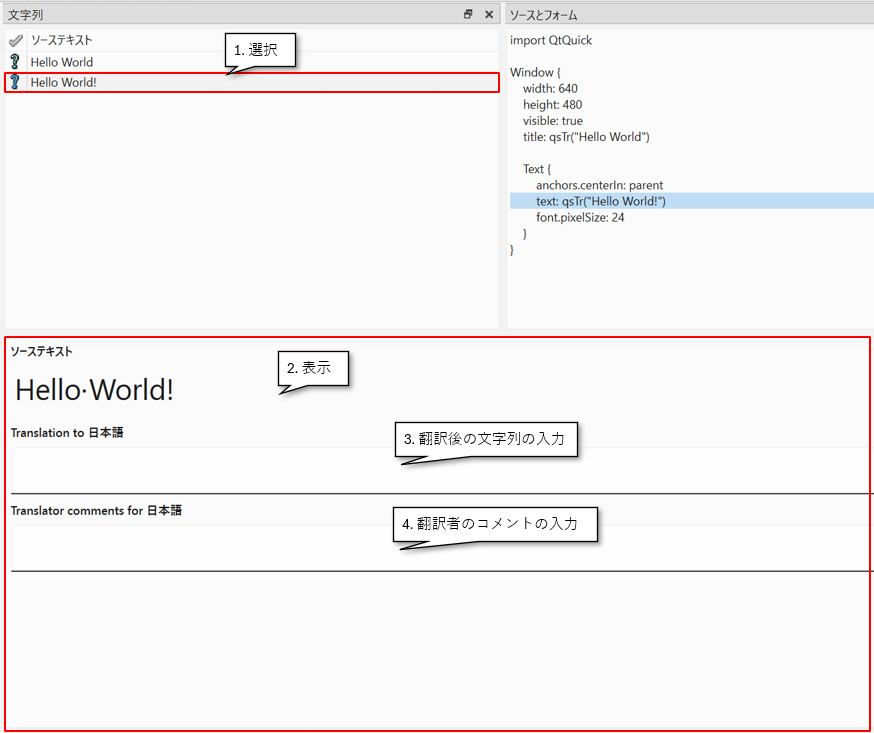
Task: Toggle question mark icon of "Hello World!" row
Action: [x=15, y=82]
